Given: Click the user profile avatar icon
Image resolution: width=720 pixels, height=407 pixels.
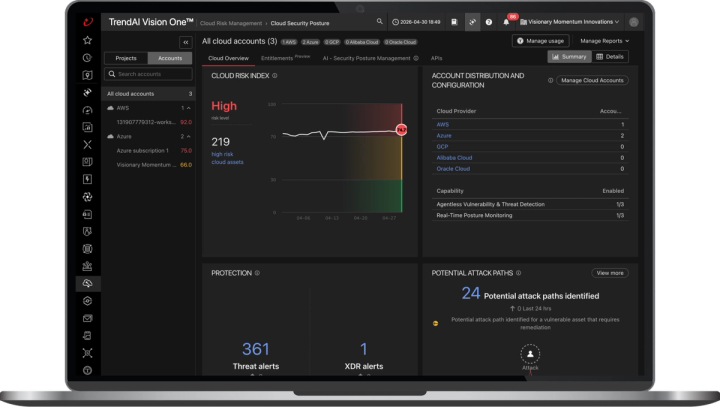Looking at the screenshot, I should (634, 22).
